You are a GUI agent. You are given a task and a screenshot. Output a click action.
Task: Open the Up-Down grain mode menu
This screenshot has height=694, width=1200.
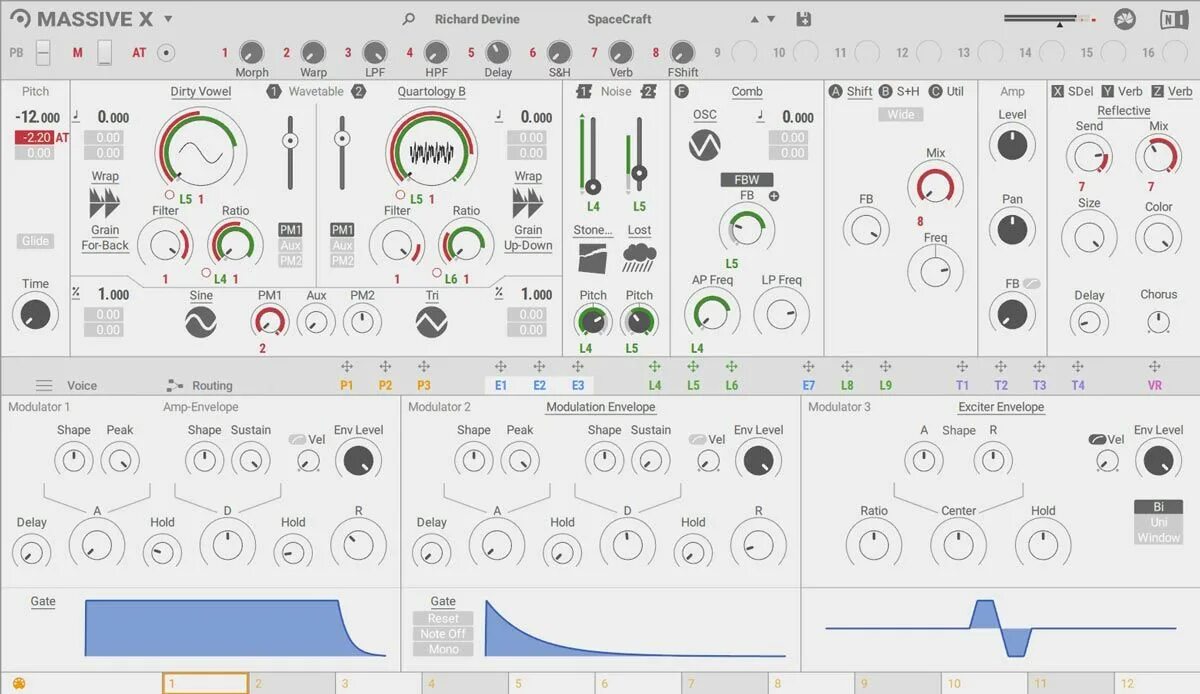(x=528, y=245)
